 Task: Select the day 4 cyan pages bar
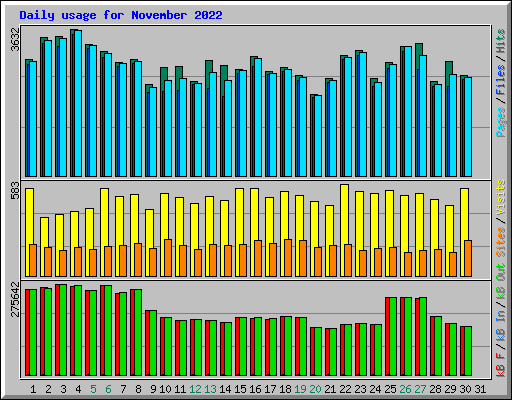(78, 103)
